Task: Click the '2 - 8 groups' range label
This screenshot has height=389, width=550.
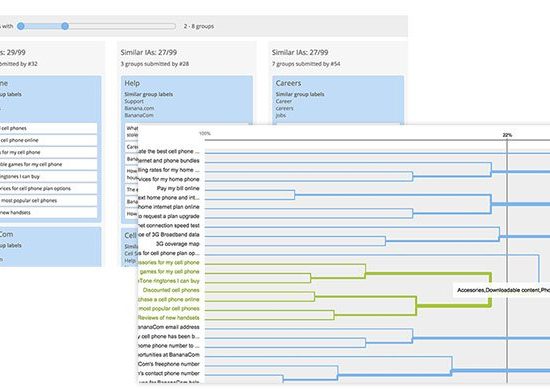Action: point(199,26)
